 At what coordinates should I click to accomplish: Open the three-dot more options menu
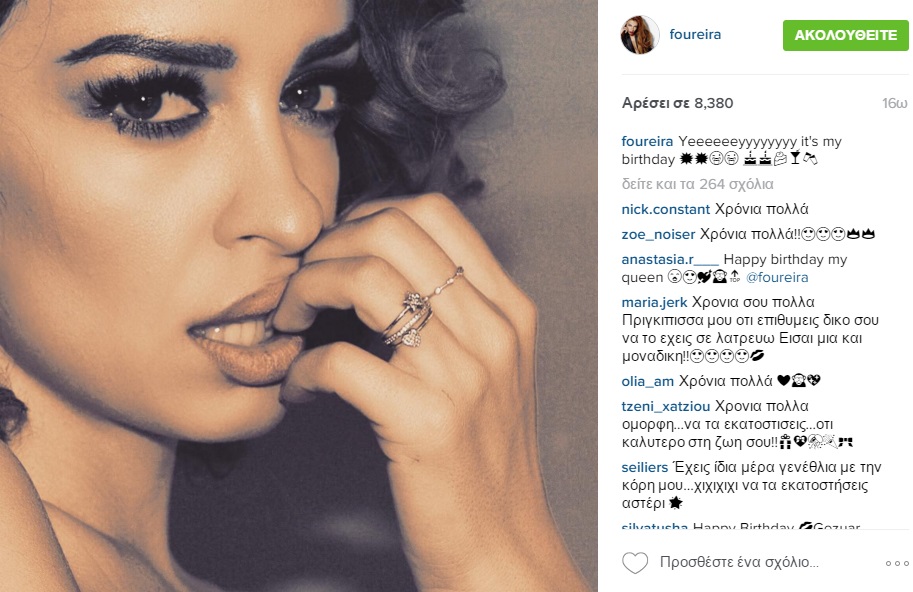pyautogui.click(x=897, y=563)
